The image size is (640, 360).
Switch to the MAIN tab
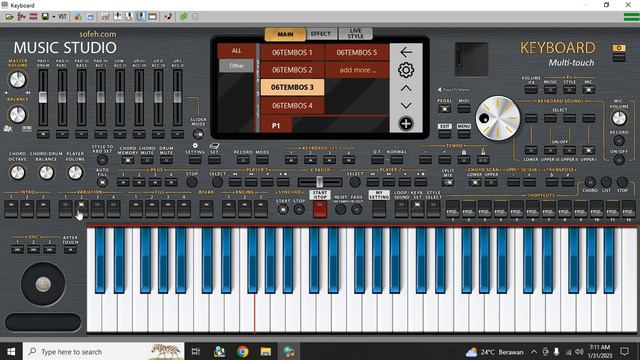pyautogui.click(x=285, y=34)
